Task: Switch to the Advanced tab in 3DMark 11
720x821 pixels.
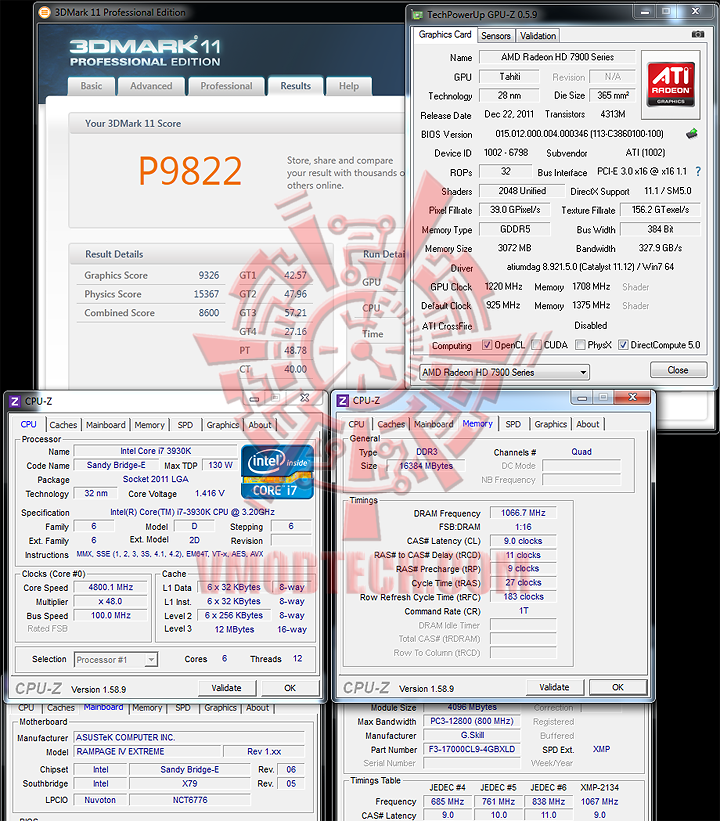Action: (x=151, y=86)
